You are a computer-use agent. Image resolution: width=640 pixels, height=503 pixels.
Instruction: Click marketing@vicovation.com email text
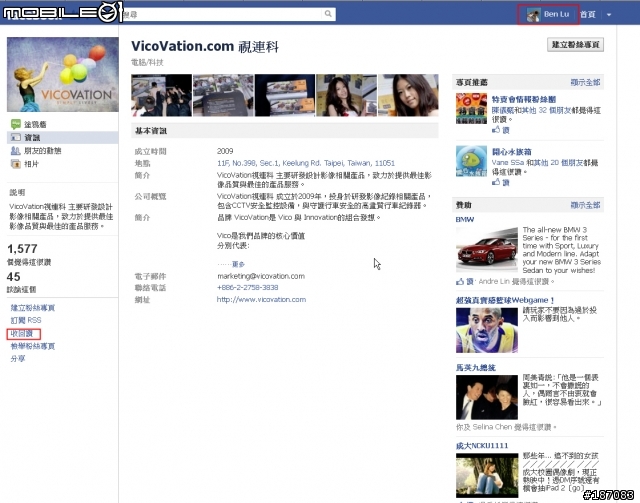coord(261,276)
